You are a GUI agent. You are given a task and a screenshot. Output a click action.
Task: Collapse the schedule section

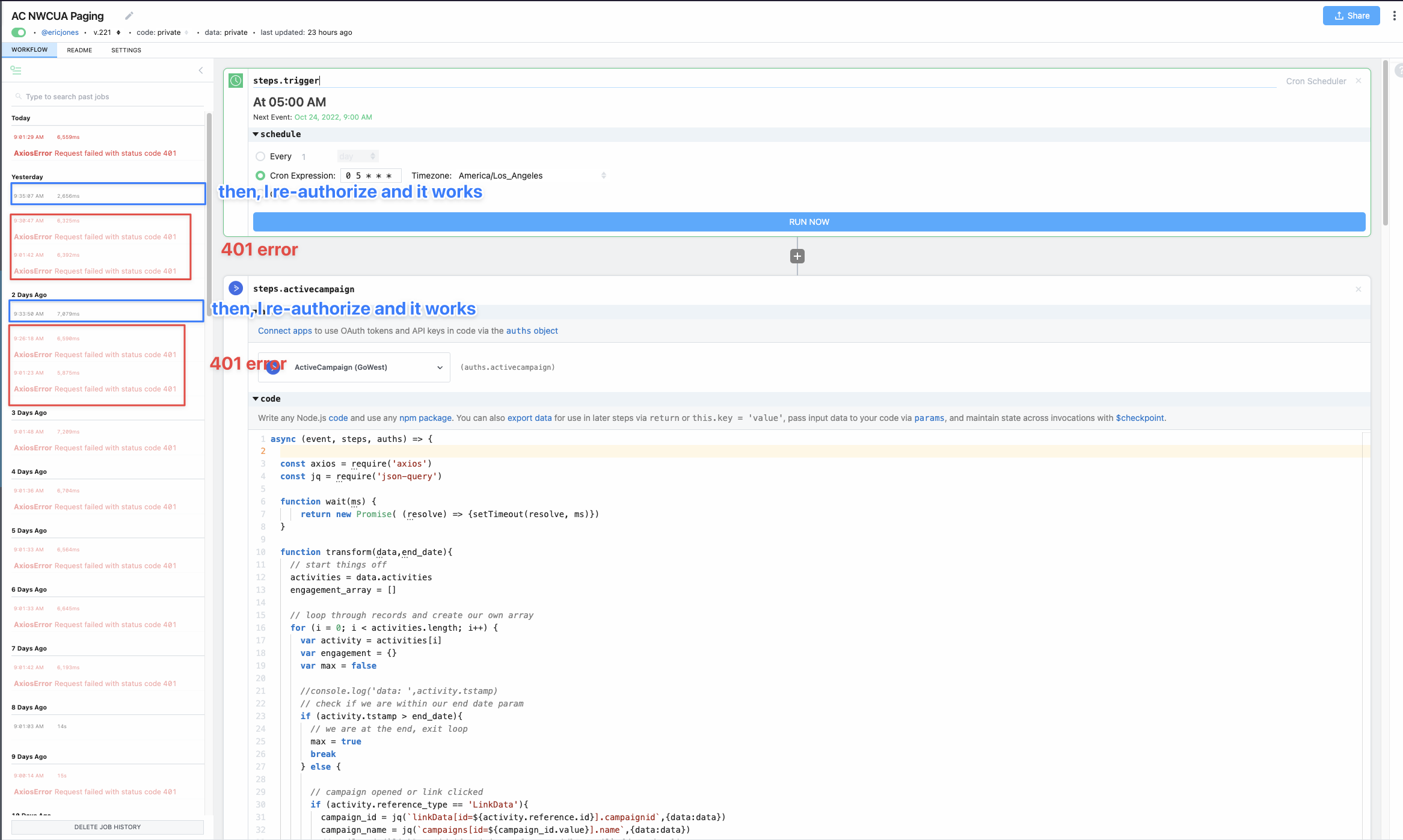click(x=256, y=134)
